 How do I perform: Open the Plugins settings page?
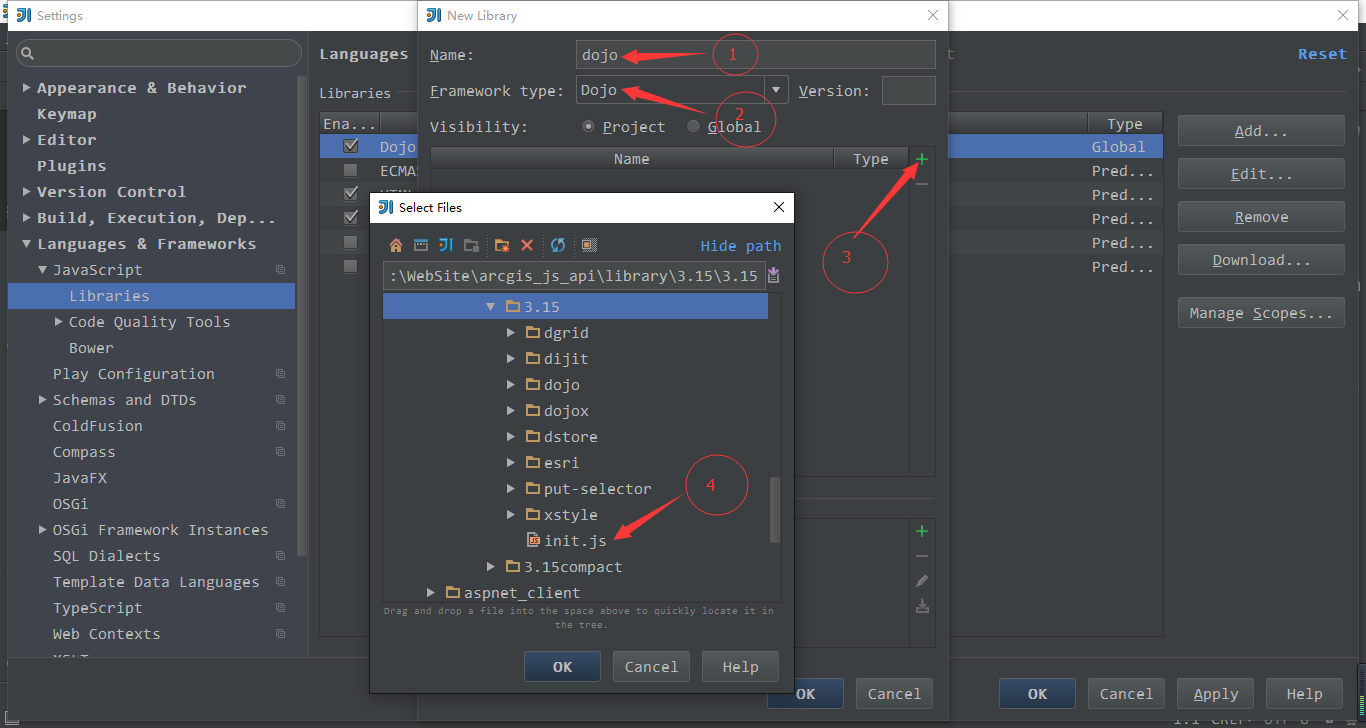pyautogui.click(x=71, y=166)
